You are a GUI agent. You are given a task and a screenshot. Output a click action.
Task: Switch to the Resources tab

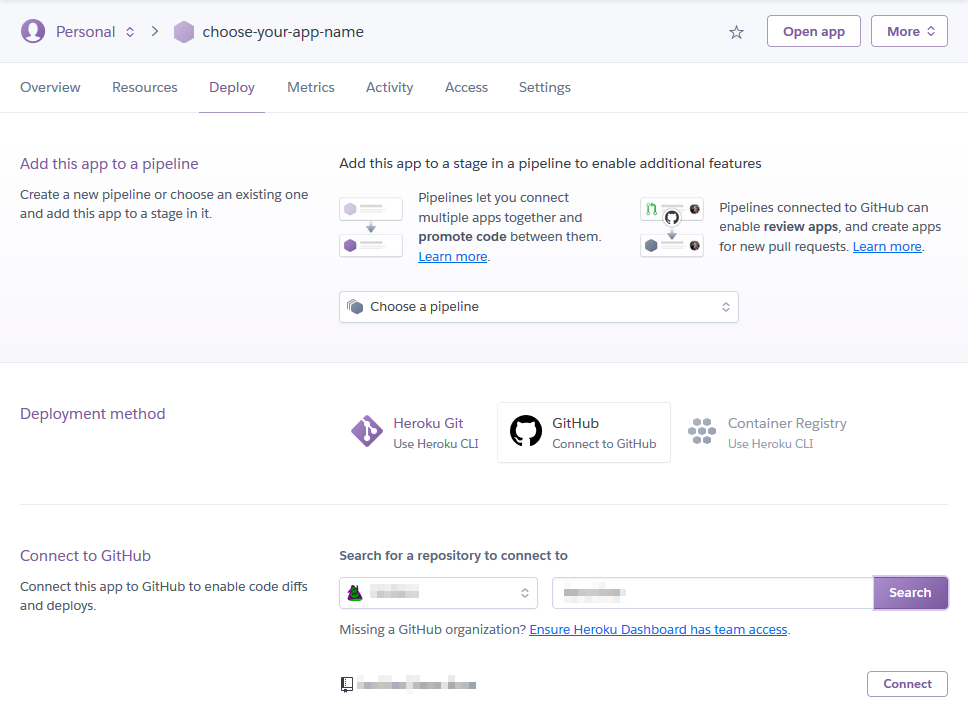point(144,88)
